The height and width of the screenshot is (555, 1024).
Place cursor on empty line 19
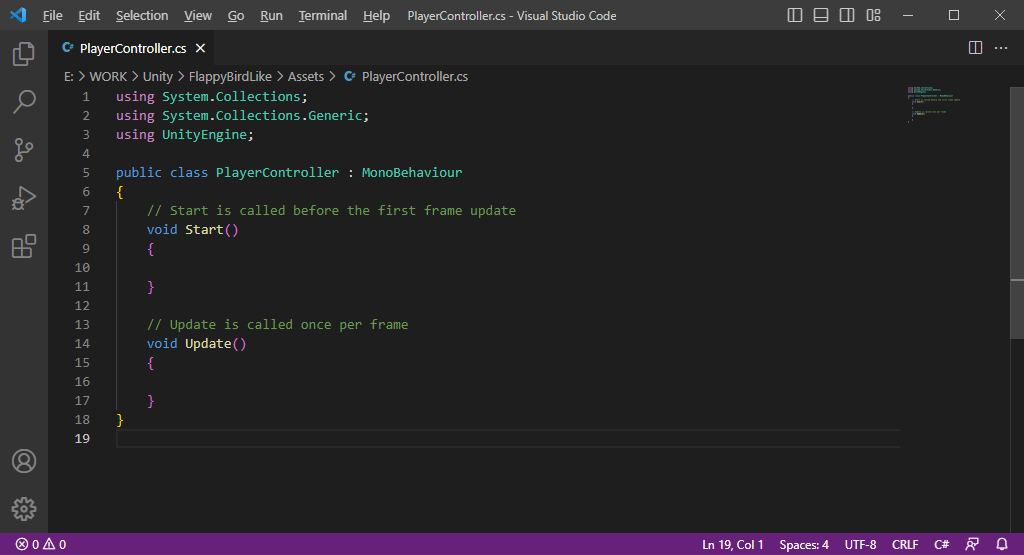click(508, 438)
